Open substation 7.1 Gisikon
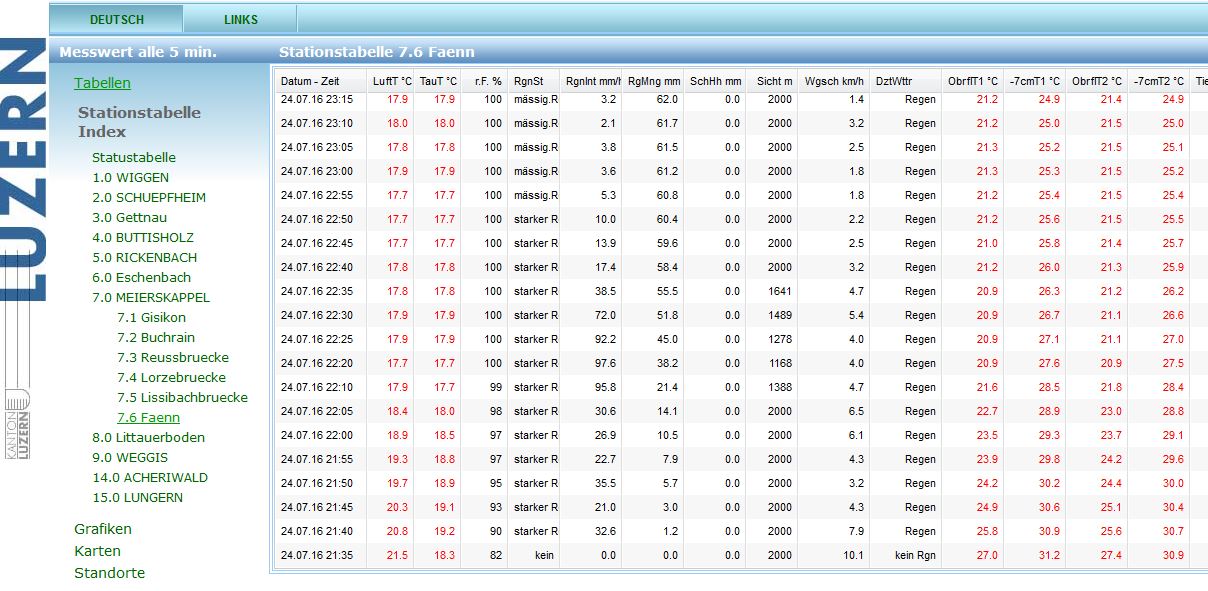The width and height of the screenshot is (1208, 591). 151,317
